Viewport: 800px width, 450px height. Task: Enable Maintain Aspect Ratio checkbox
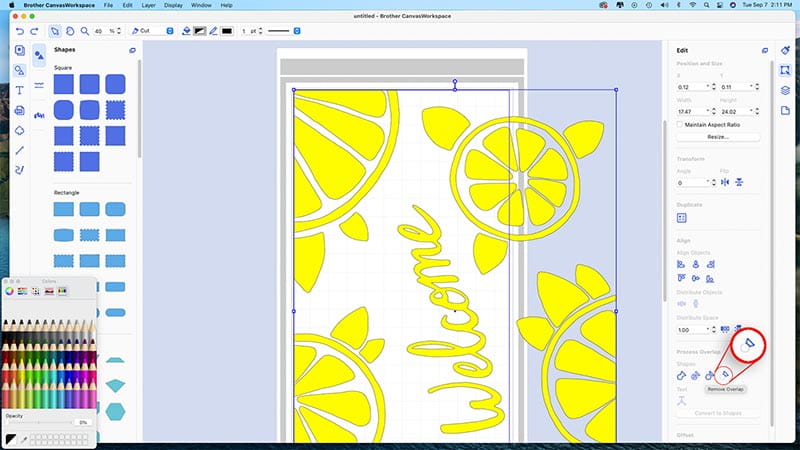point(681,124)
